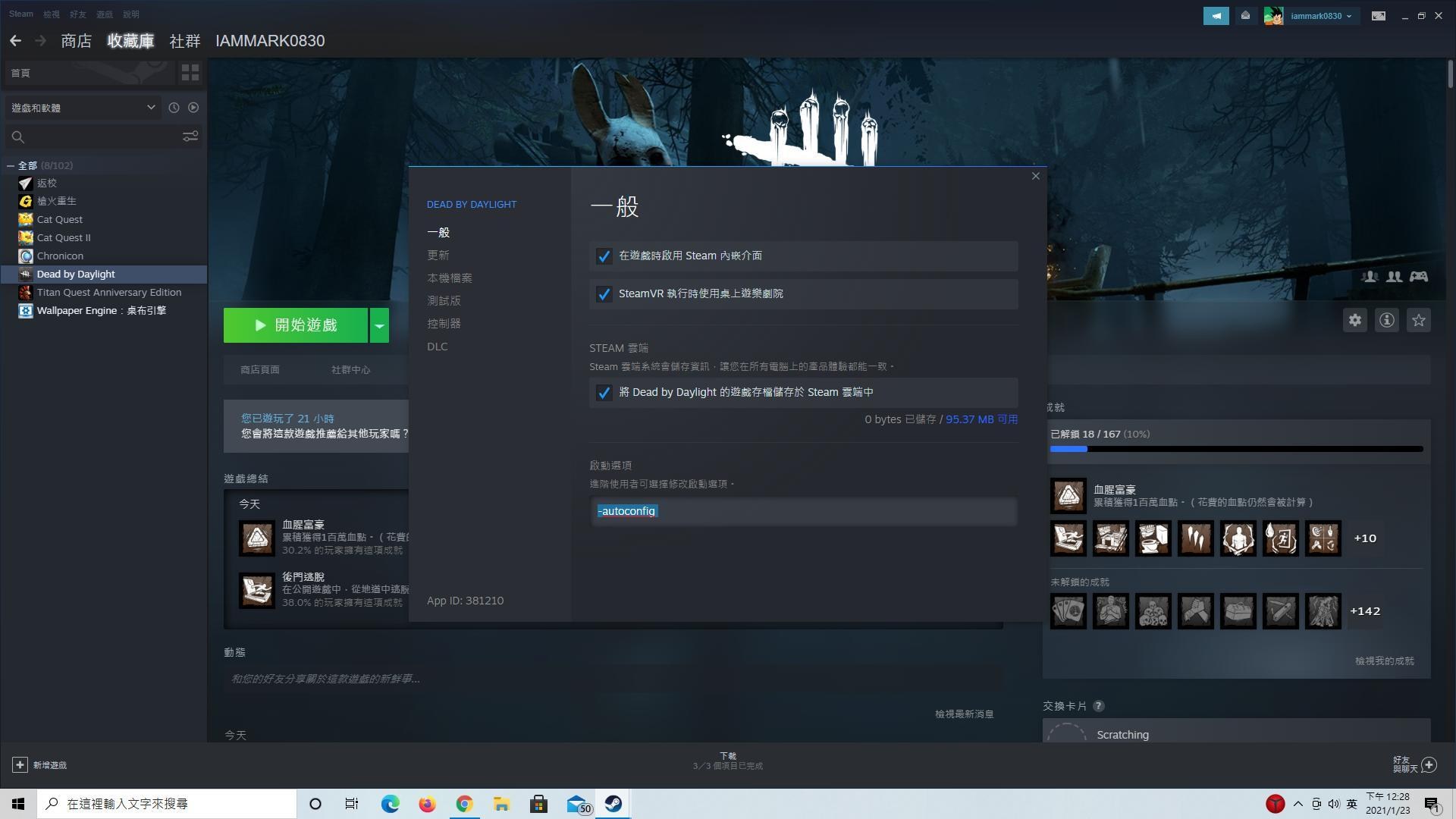
Task: Open File Explorer from taskbar
Action: (501, 804)
